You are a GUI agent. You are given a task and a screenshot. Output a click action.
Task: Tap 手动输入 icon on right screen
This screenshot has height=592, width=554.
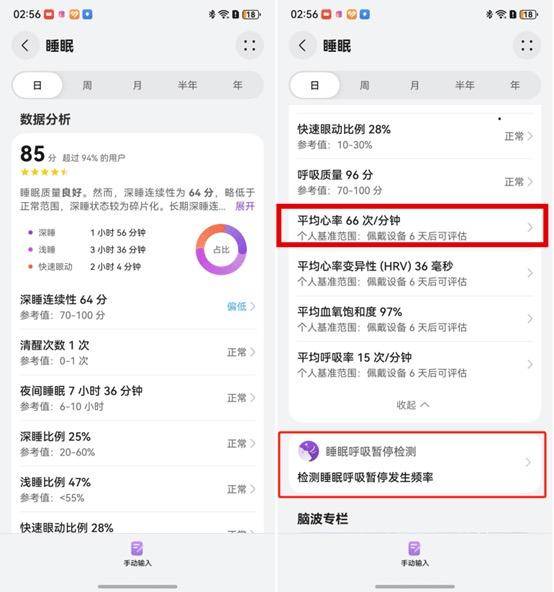click(414, 548)
